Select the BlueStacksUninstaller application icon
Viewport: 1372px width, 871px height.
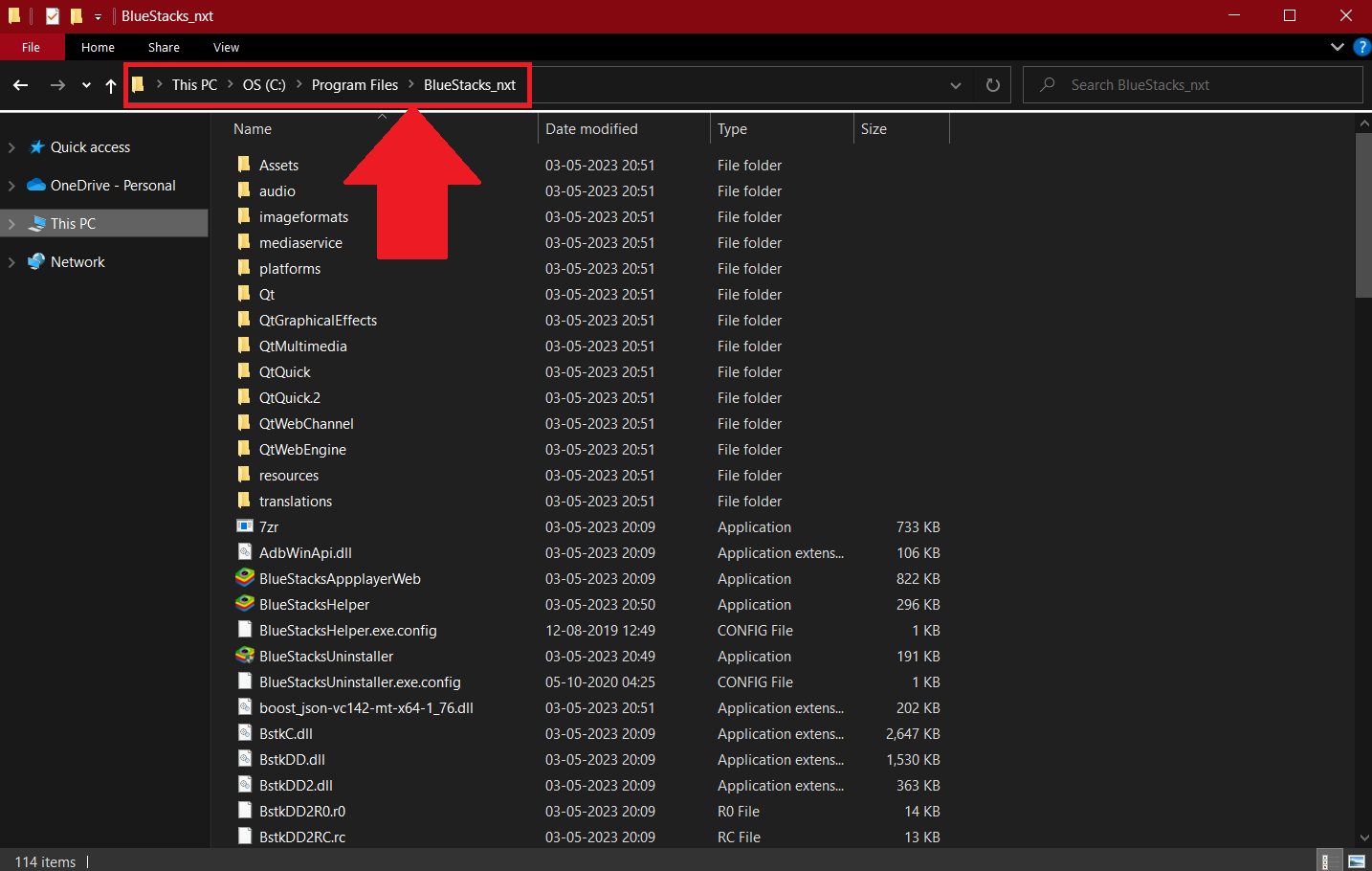pyautogui.click(x=245, y=656)
